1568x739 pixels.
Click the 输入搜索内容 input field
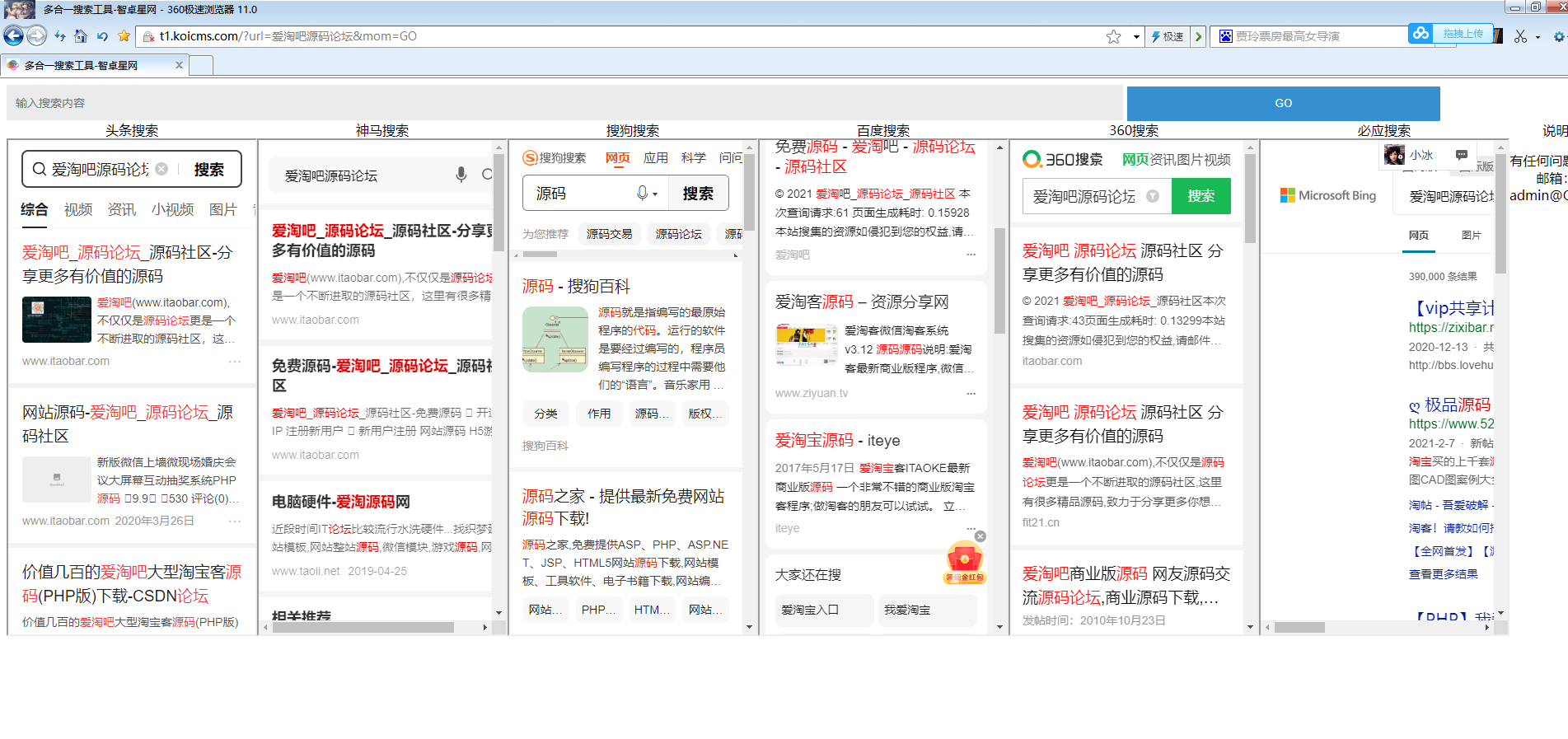(x=565, y=103)
